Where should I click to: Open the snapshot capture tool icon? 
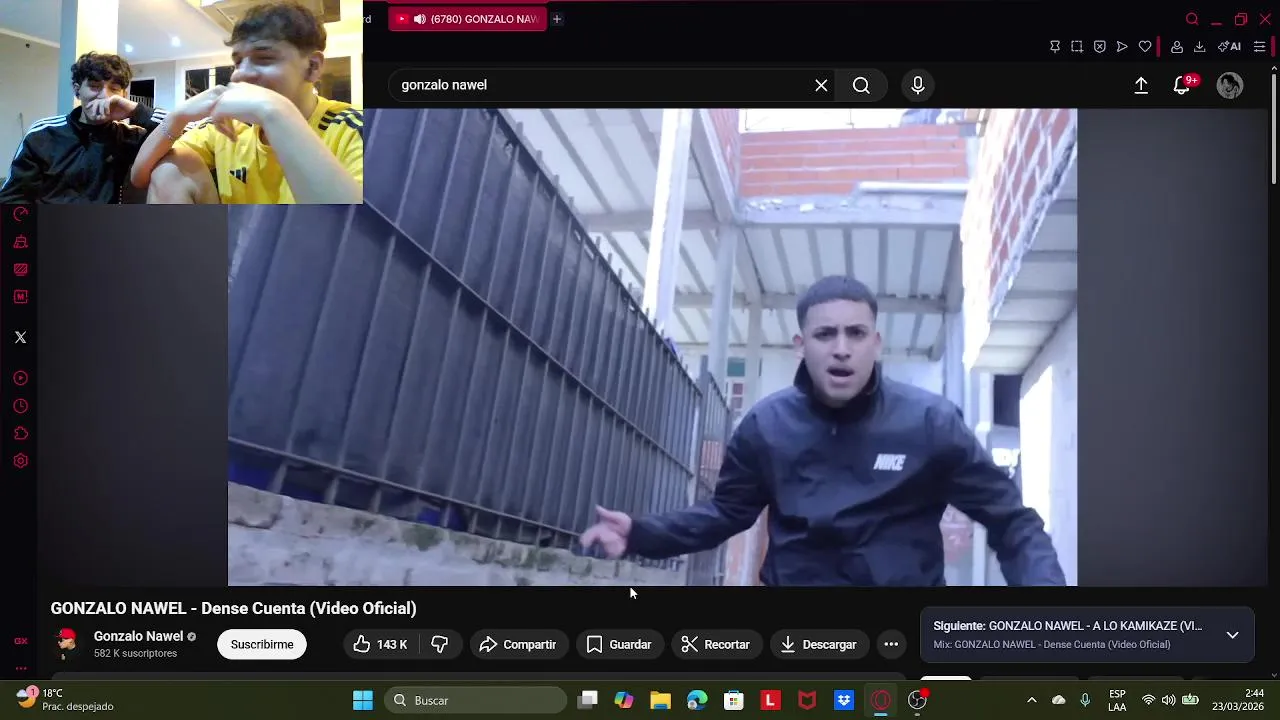[x=1077, y=47]
